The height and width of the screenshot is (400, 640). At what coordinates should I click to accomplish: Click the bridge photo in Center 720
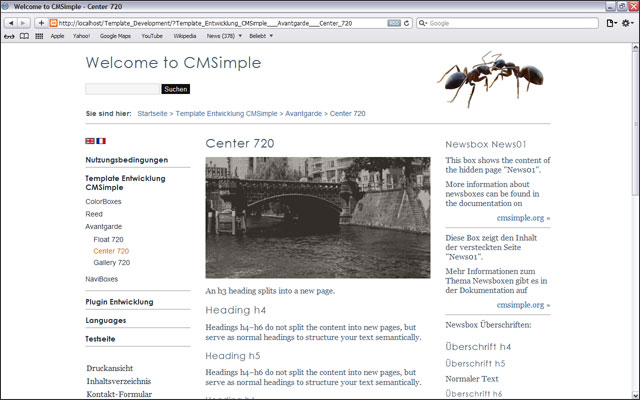point(318,218)
